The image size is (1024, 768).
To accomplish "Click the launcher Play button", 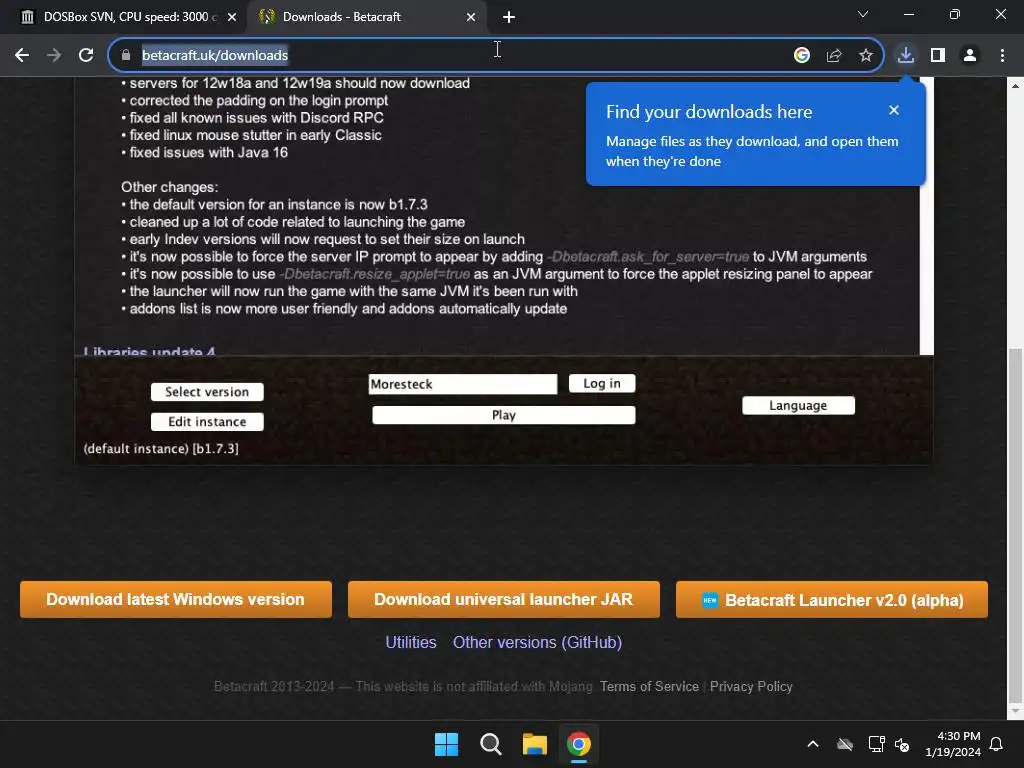I will point(504,415).
